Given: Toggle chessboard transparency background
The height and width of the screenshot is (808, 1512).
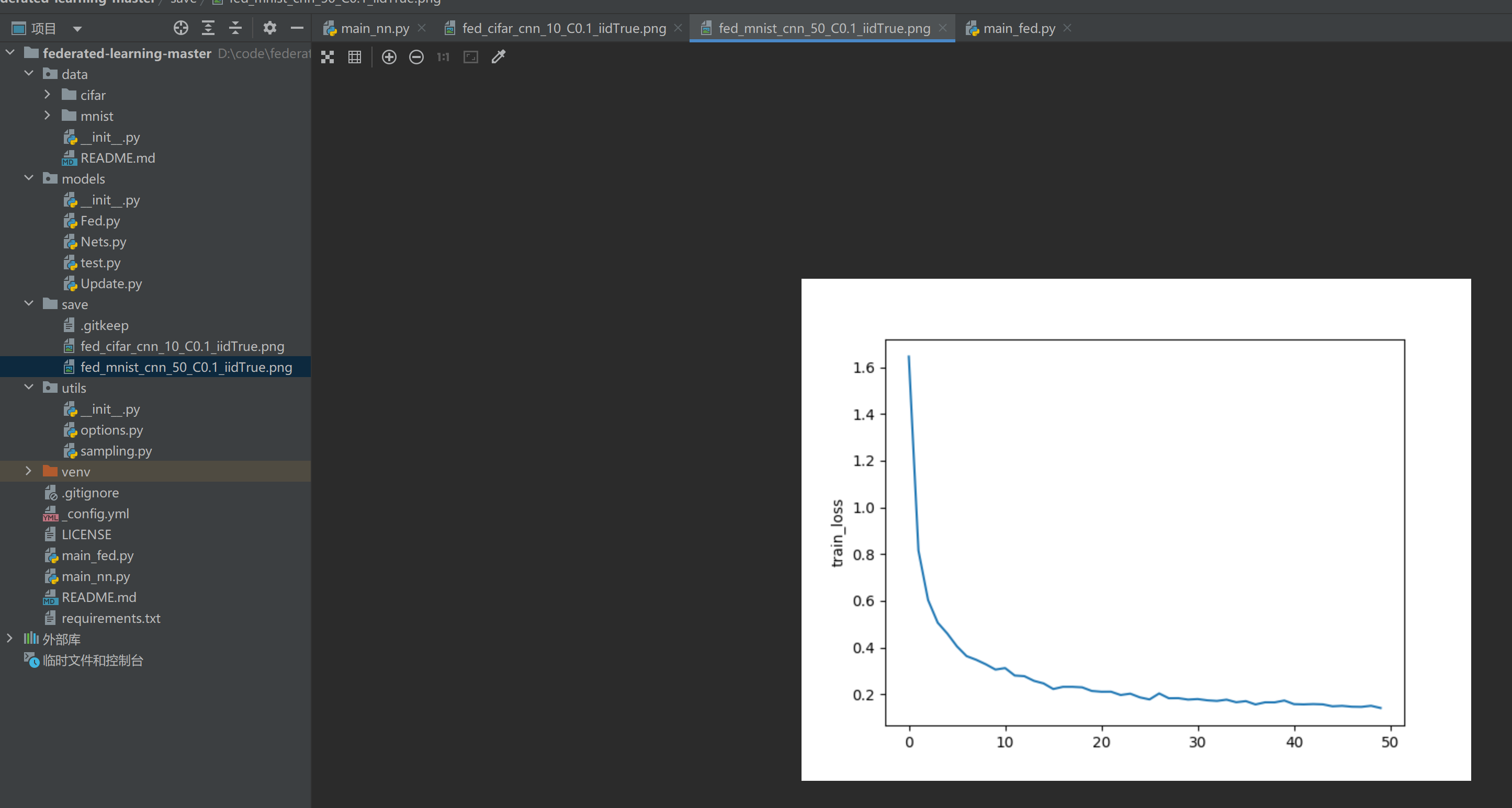Looking at the screenshot, I should click(x=328, y=57).
